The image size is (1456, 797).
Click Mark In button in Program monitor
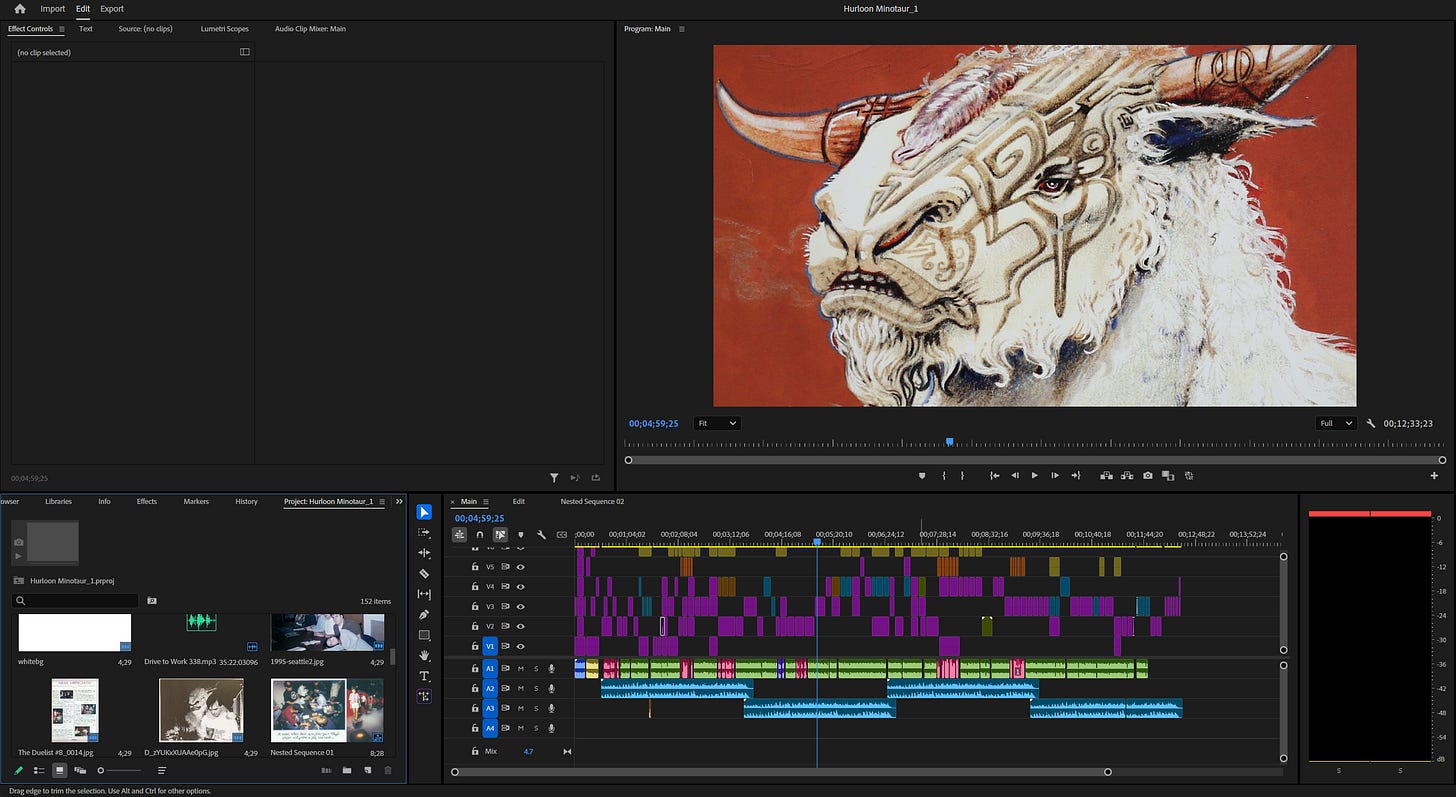944,476
